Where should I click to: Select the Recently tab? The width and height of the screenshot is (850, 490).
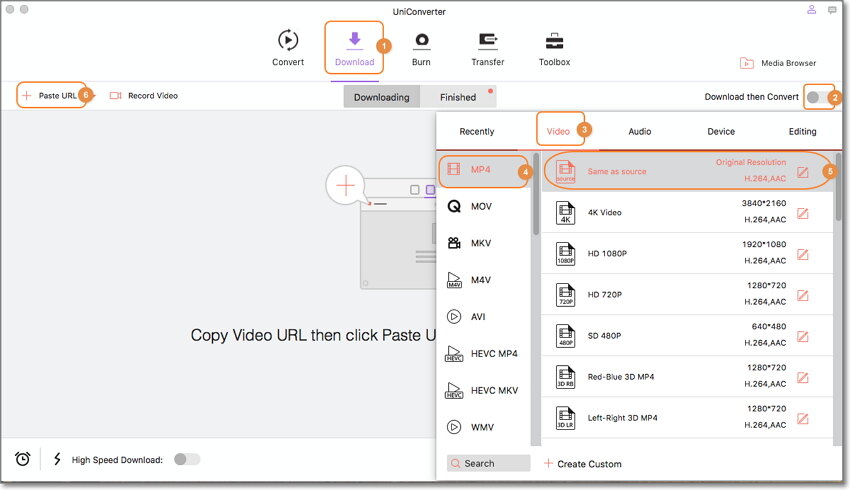tap(476, 131)
